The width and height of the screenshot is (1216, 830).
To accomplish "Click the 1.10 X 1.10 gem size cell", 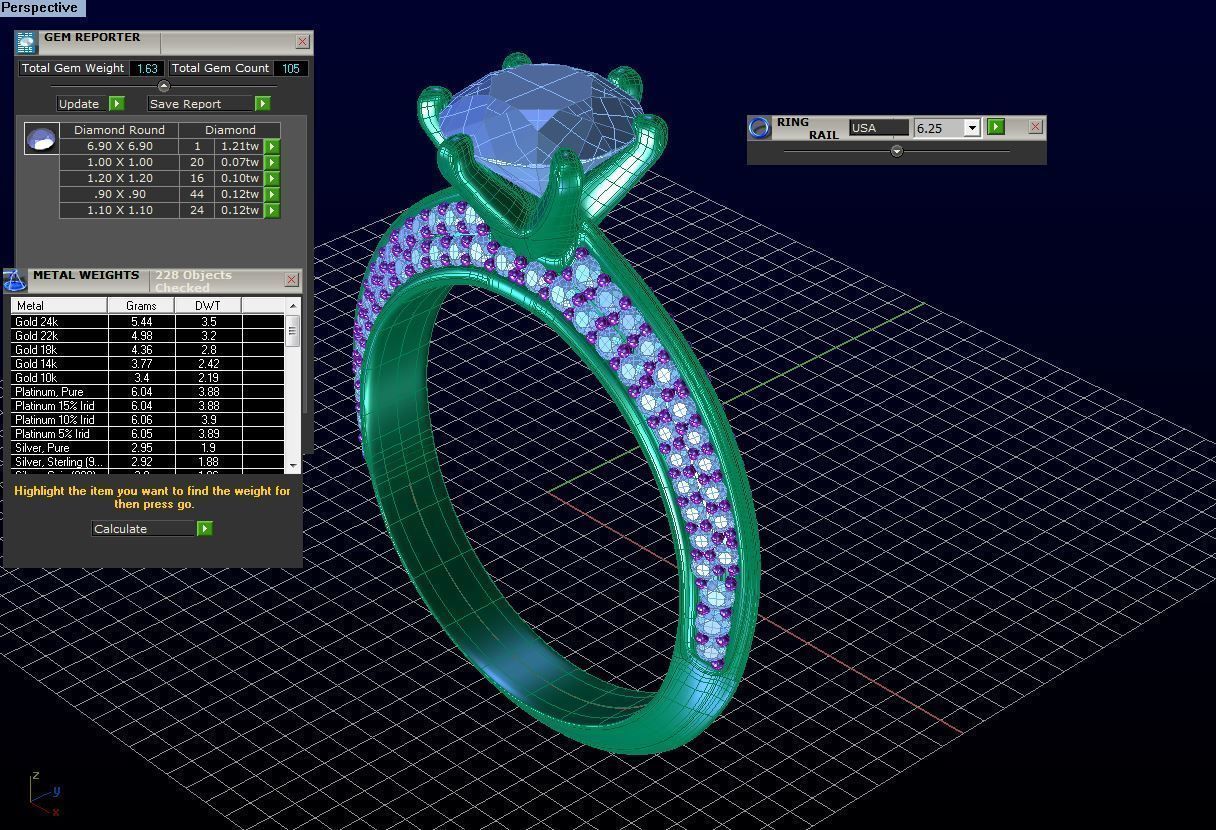I will point(119,210).
